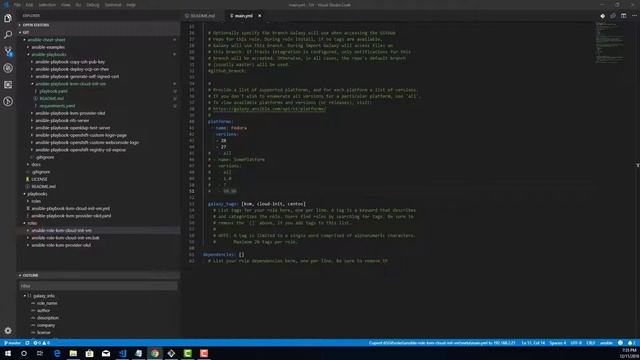Image resolution: width=640 pixels, height=360 pixels.
Task: Switch to Chrome on the taskbar
Action: pyautogui.click(x=155, y=353)
